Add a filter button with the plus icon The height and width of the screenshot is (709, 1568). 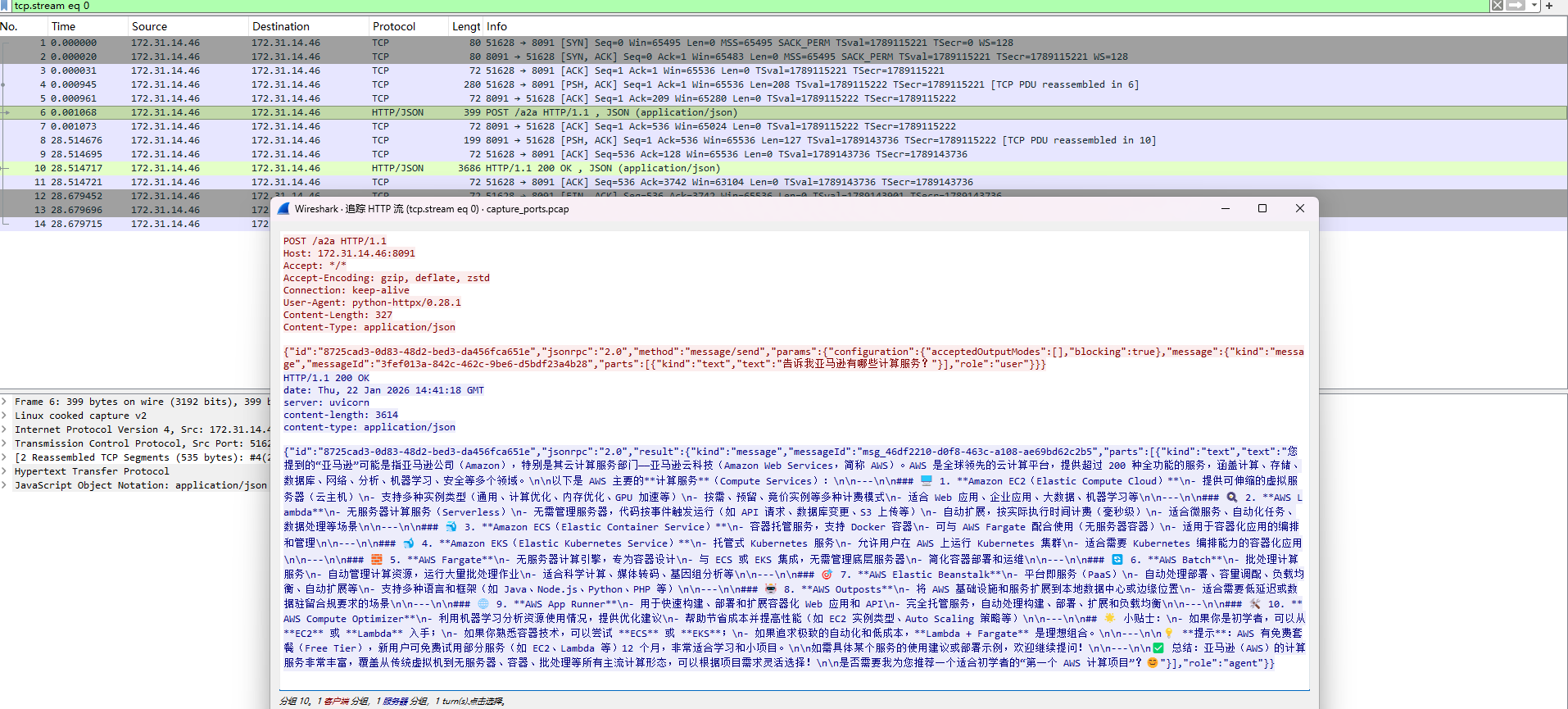(x=1549, y=6)
